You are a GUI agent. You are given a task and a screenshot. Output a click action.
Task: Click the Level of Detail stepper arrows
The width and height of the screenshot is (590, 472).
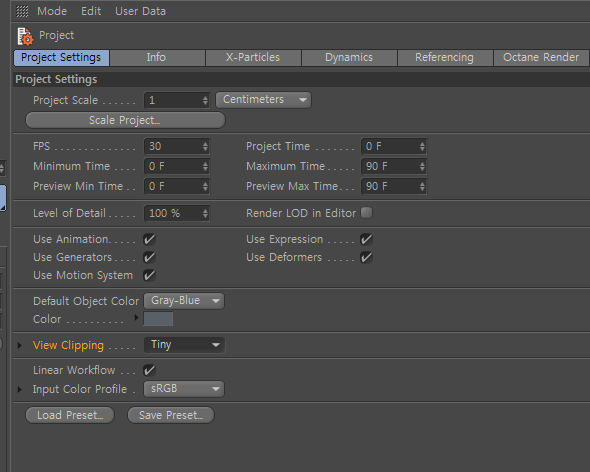[205, 213]
